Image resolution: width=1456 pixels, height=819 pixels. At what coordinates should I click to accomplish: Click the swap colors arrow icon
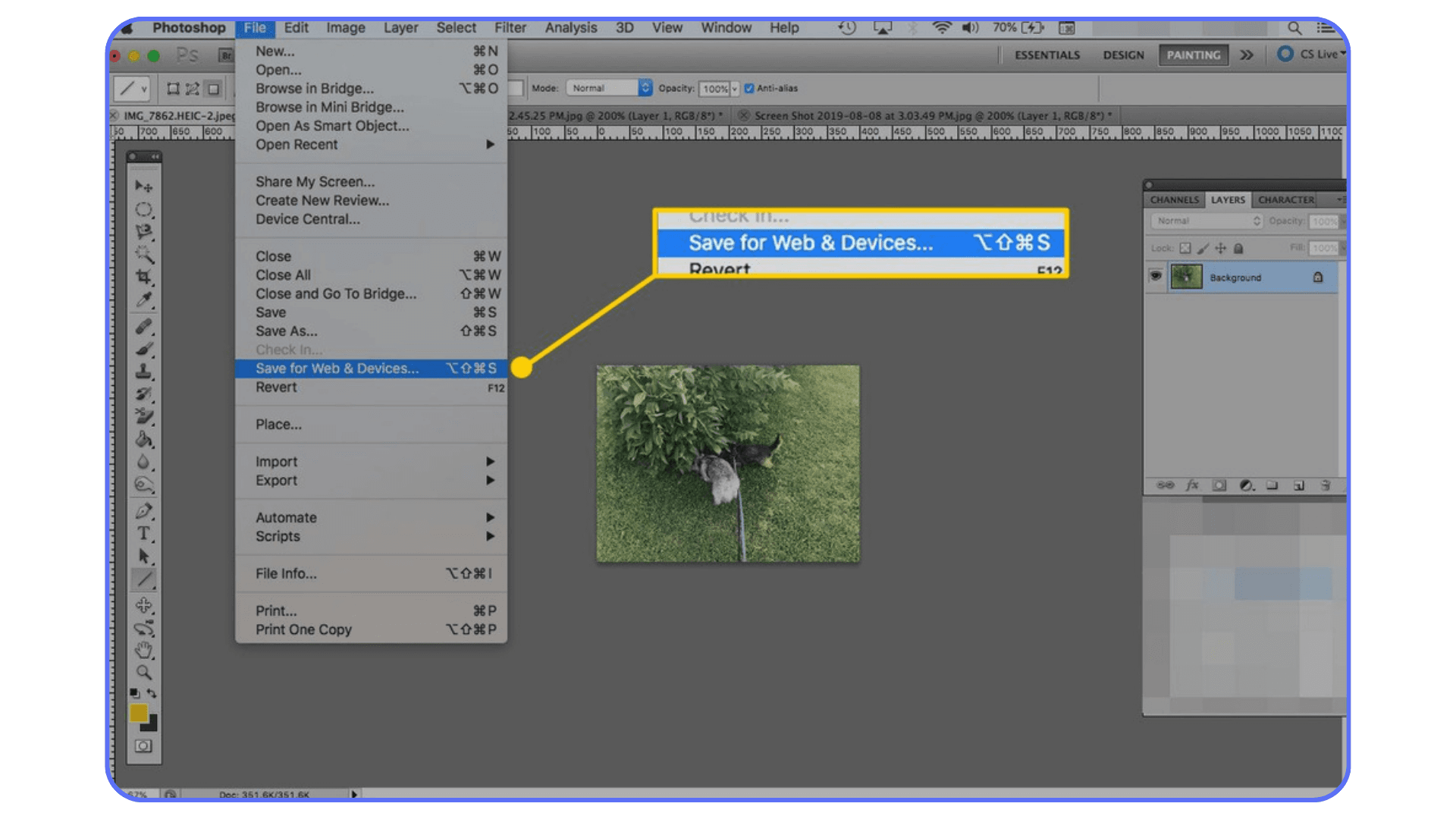coord(152,693)
